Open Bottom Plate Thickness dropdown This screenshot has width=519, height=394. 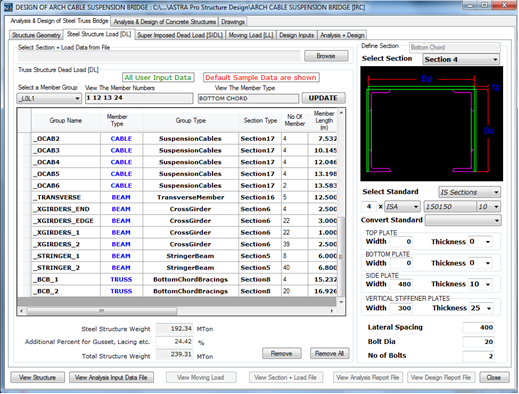480,263
